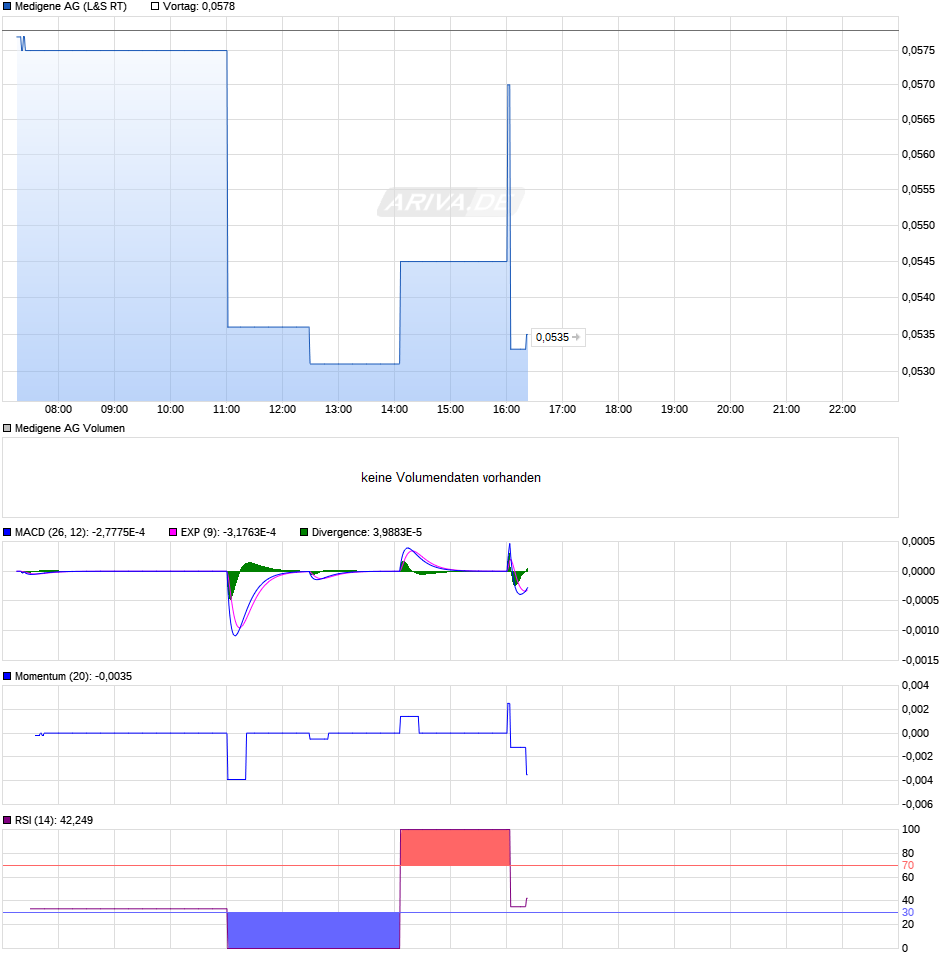Click the 0,0530 price axis label
The height and width of the screenshot is (958, 940).
click(918, 371)
